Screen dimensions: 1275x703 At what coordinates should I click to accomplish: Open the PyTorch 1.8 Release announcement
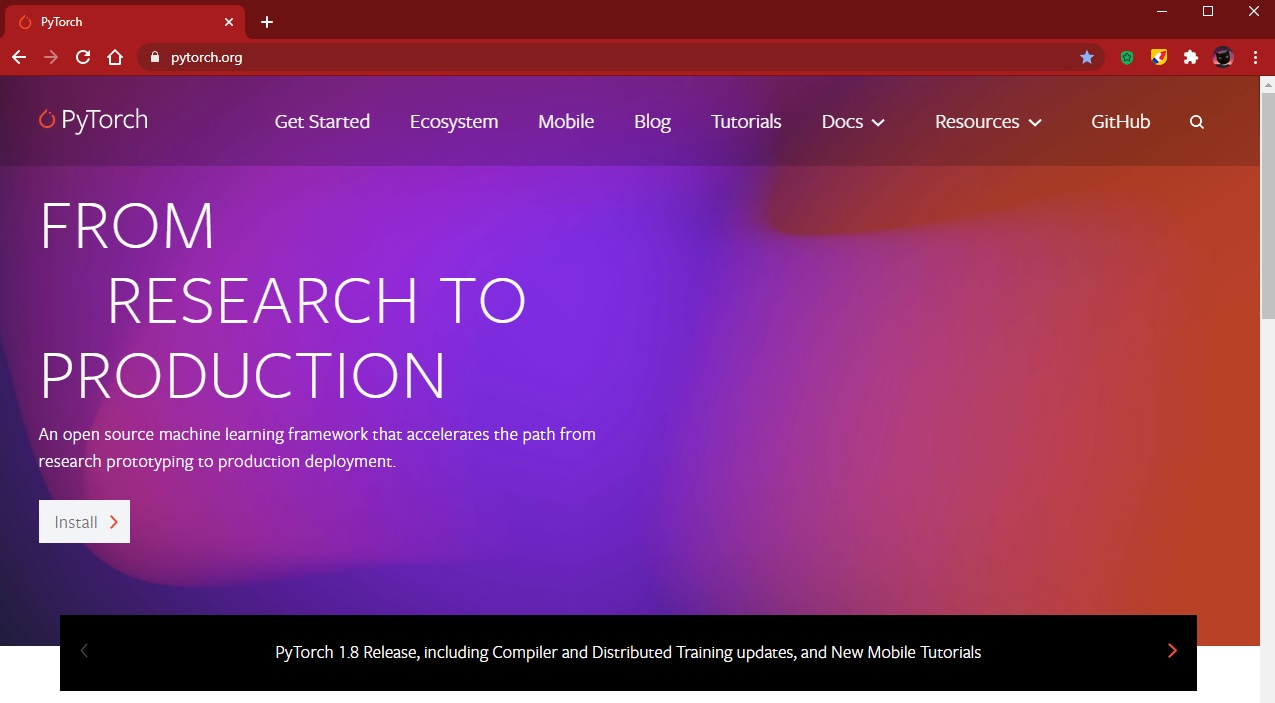click(x=628, y=652)
